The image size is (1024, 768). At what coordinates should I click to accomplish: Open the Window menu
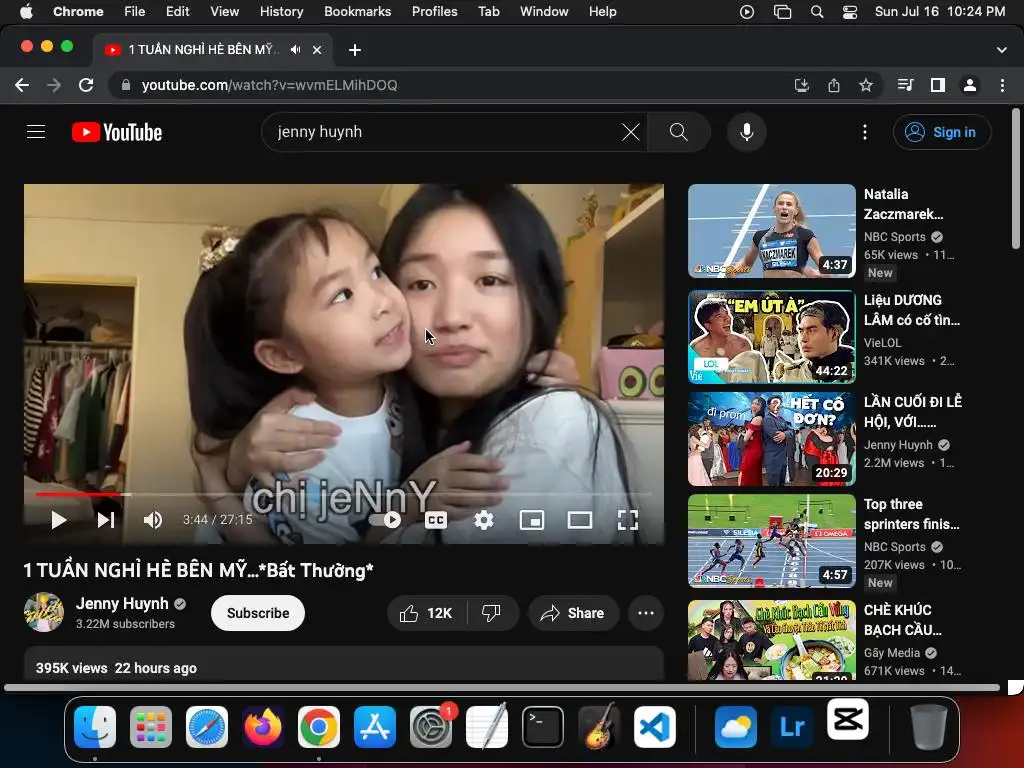[544, 11]
